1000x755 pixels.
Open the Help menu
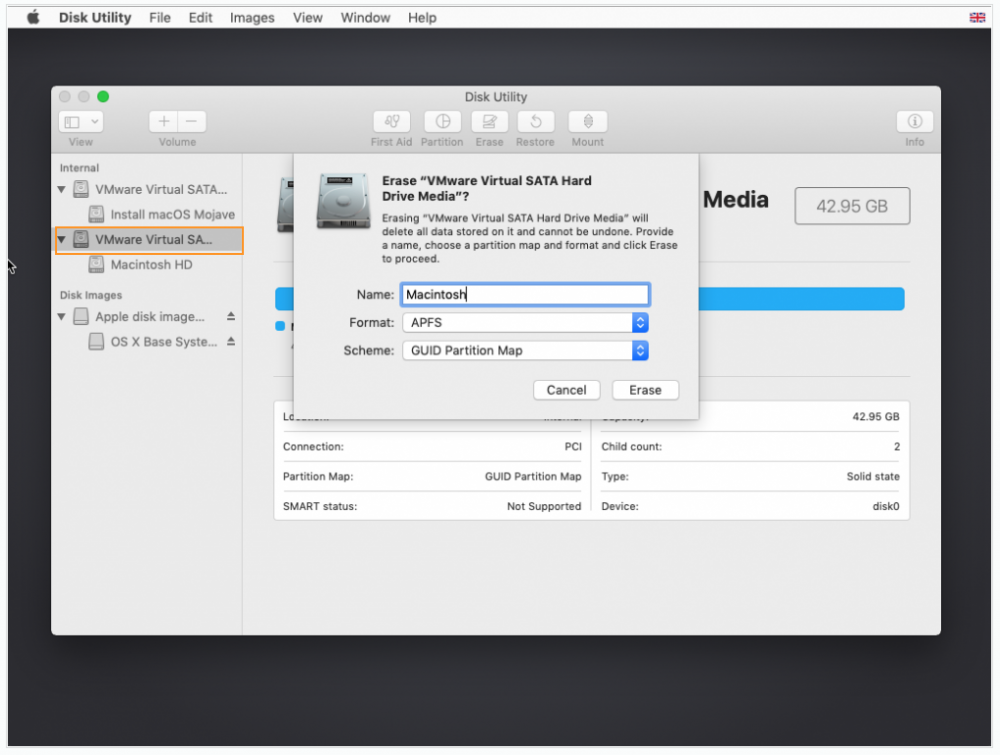[x=422, y=18]
